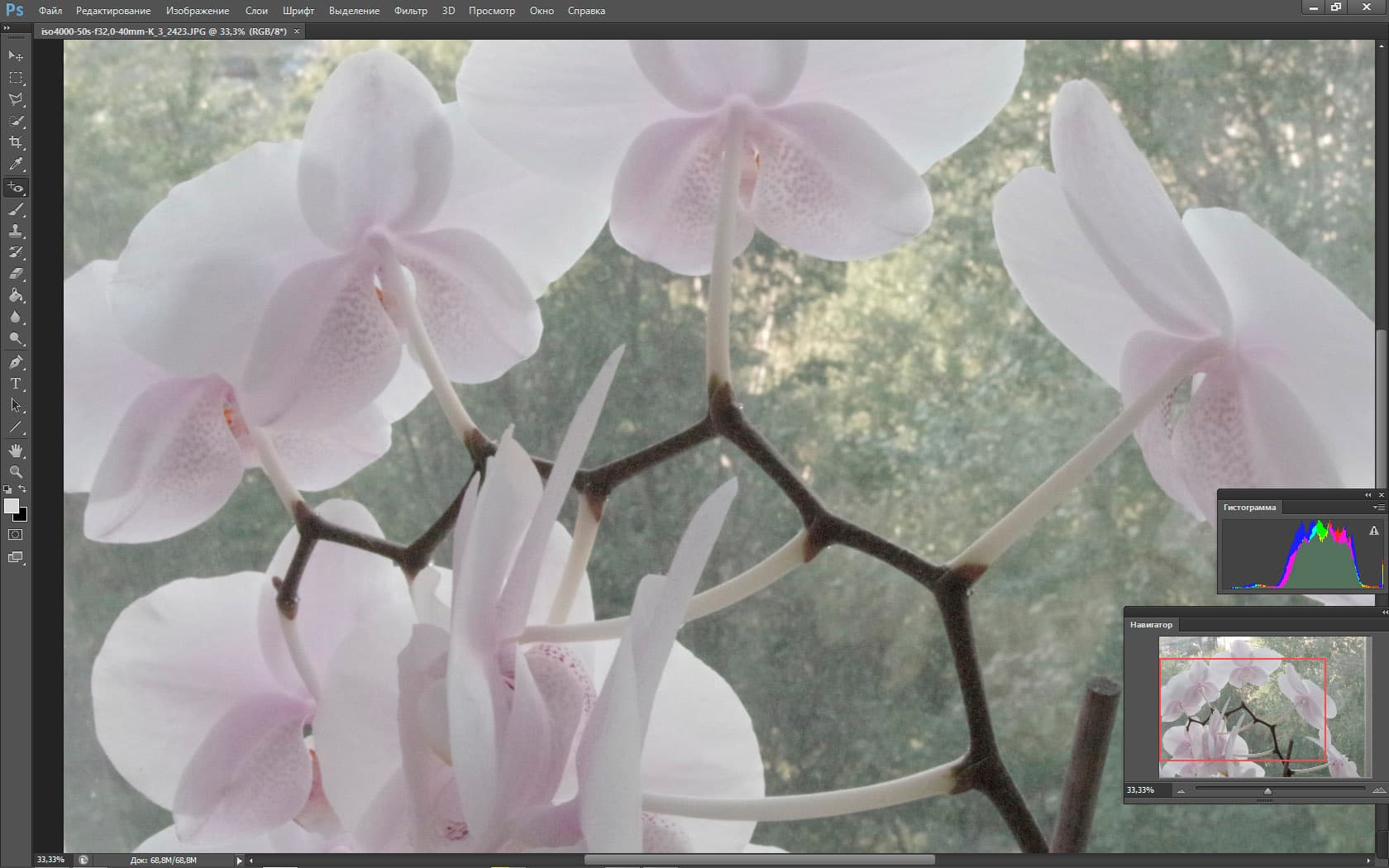The width and height of the screenshot is (1389, 868).
Task: Switch to the Навигатор panel tab
Action: (1151, 625)
